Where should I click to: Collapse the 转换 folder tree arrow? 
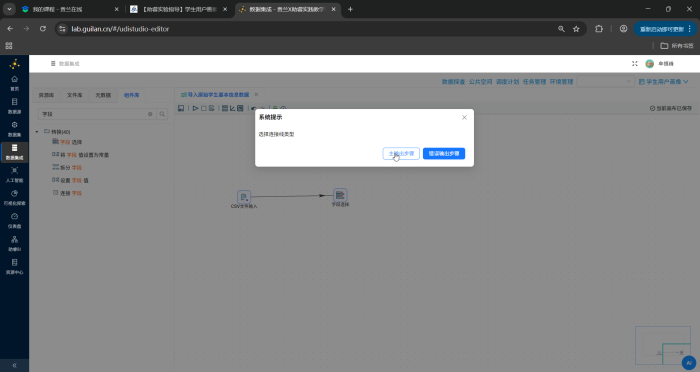coord(37,132)
